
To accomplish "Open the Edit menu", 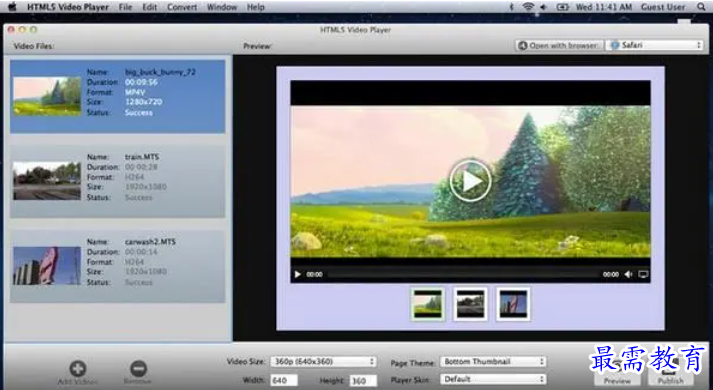I will pos(149,7).
